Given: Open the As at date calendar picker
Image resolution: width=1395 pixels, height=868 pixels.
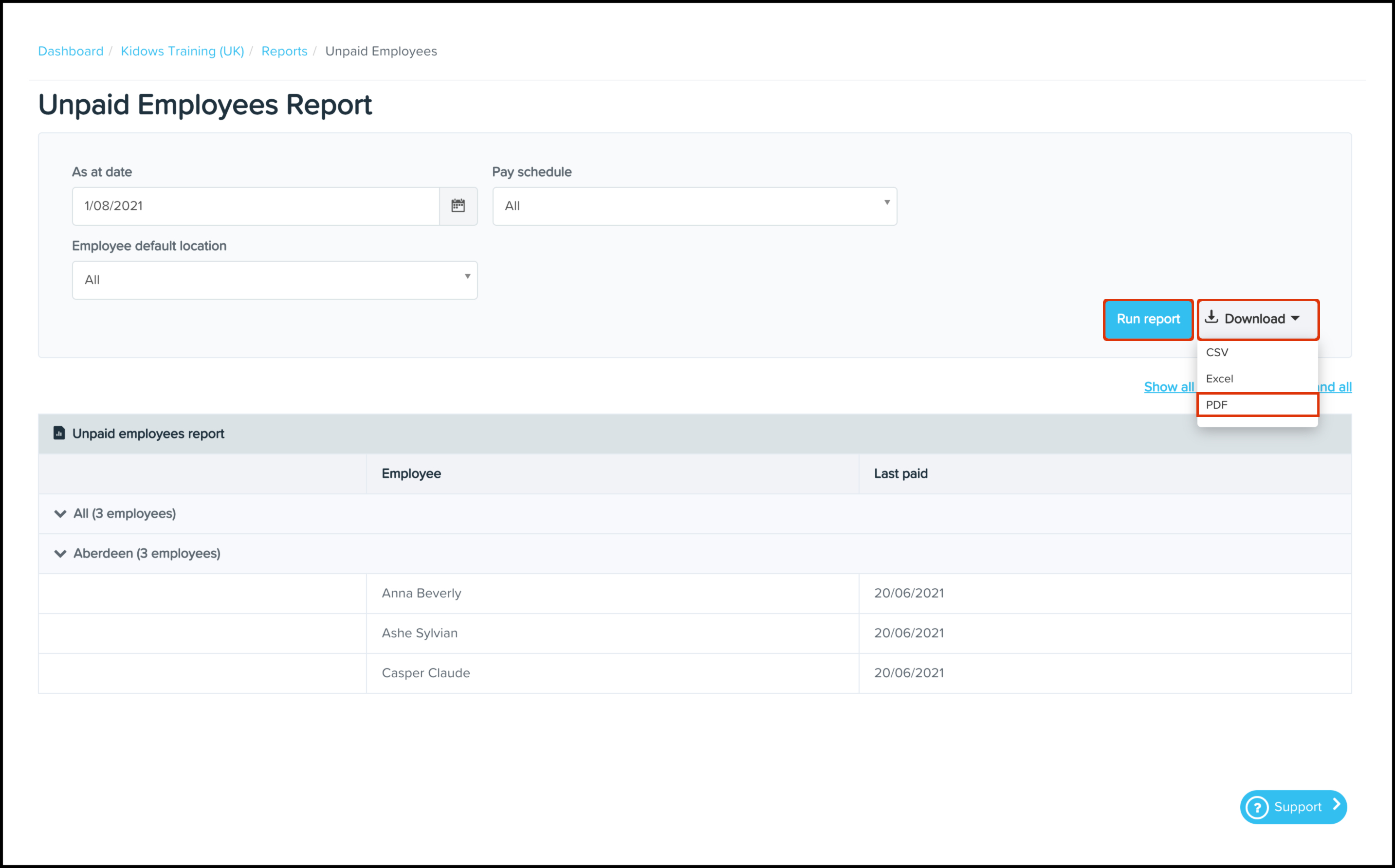Looking at the screenshot, I should click(458, 205).
